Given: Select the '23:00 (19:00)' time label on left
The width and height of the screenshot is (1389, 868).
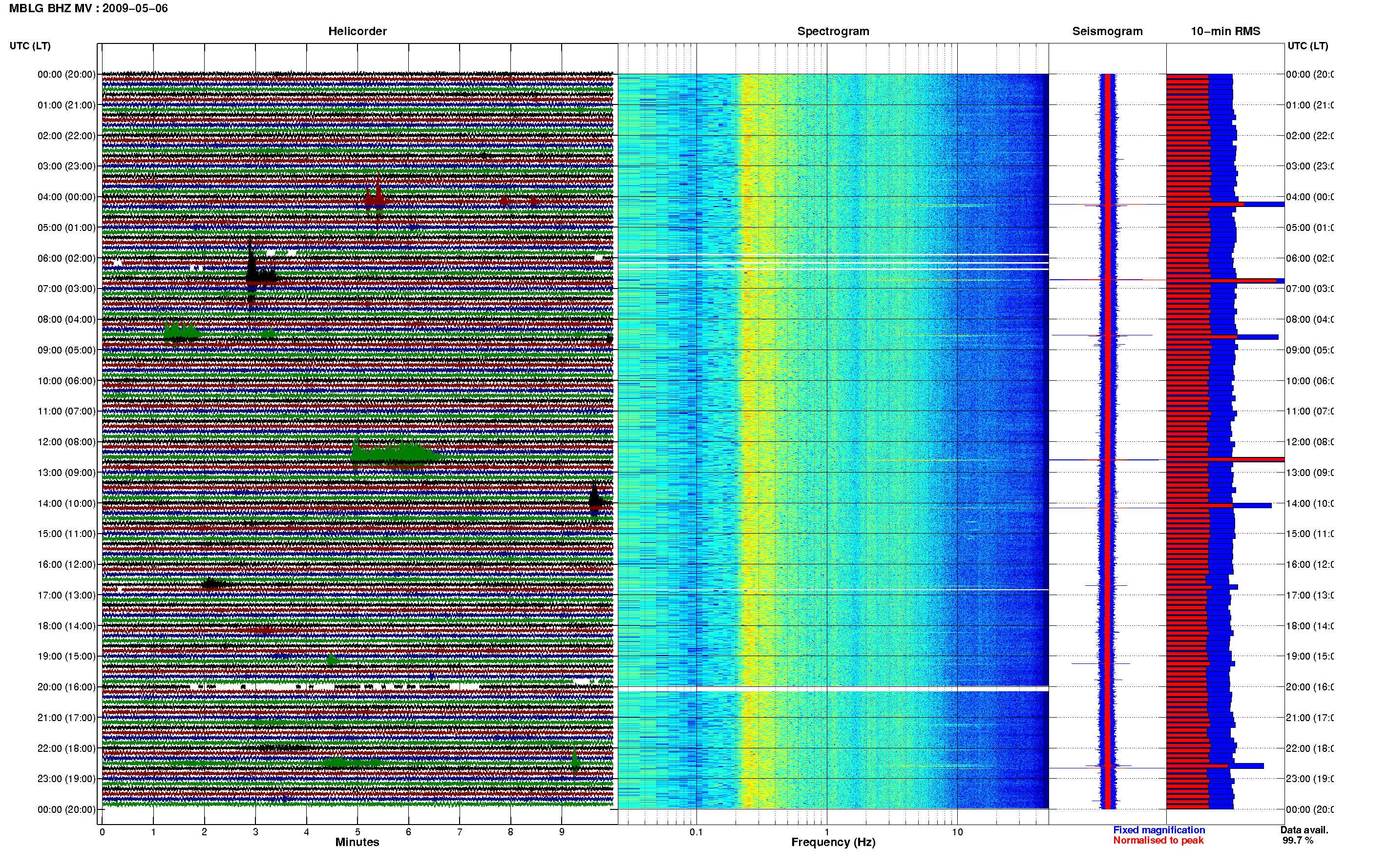Looking at the screenshot, I should 66,779.
